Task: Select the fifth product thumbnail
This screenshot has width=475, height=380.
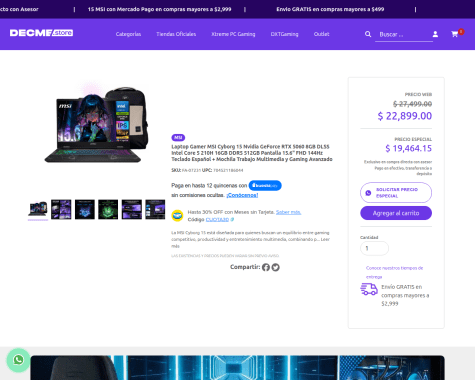Action: point(132,209)
